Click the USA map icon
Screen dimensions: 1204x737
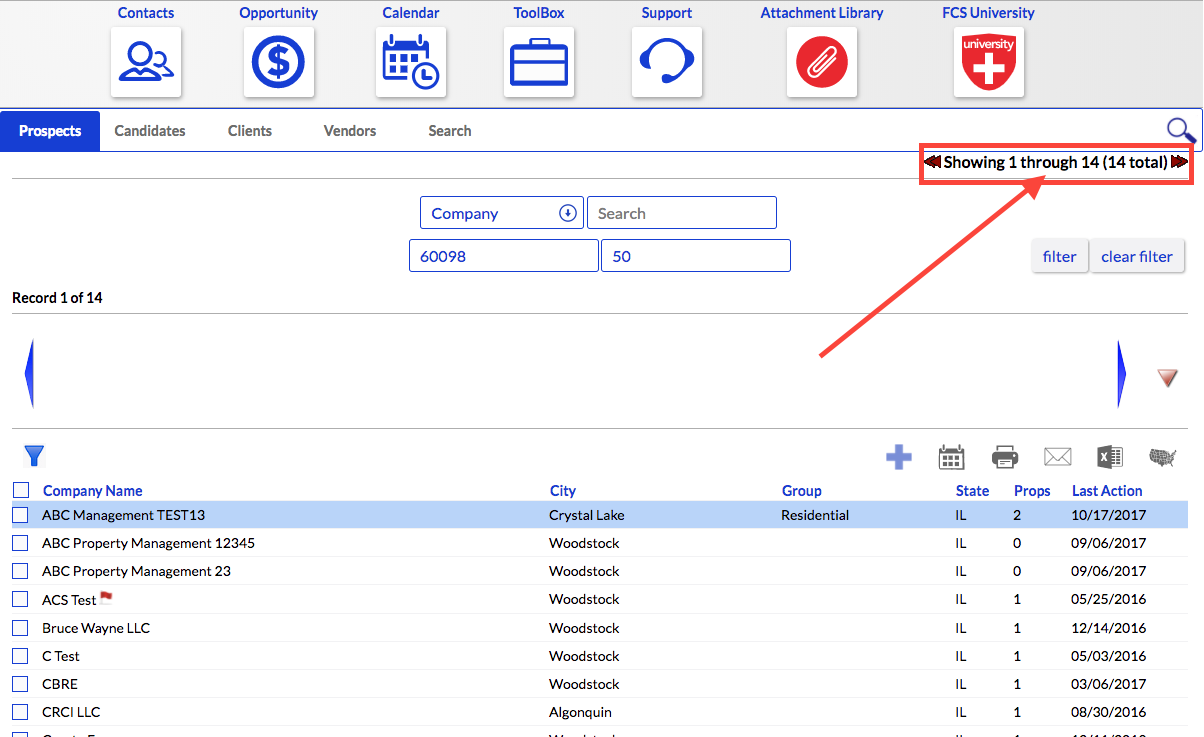click(x=1163, y=458)
